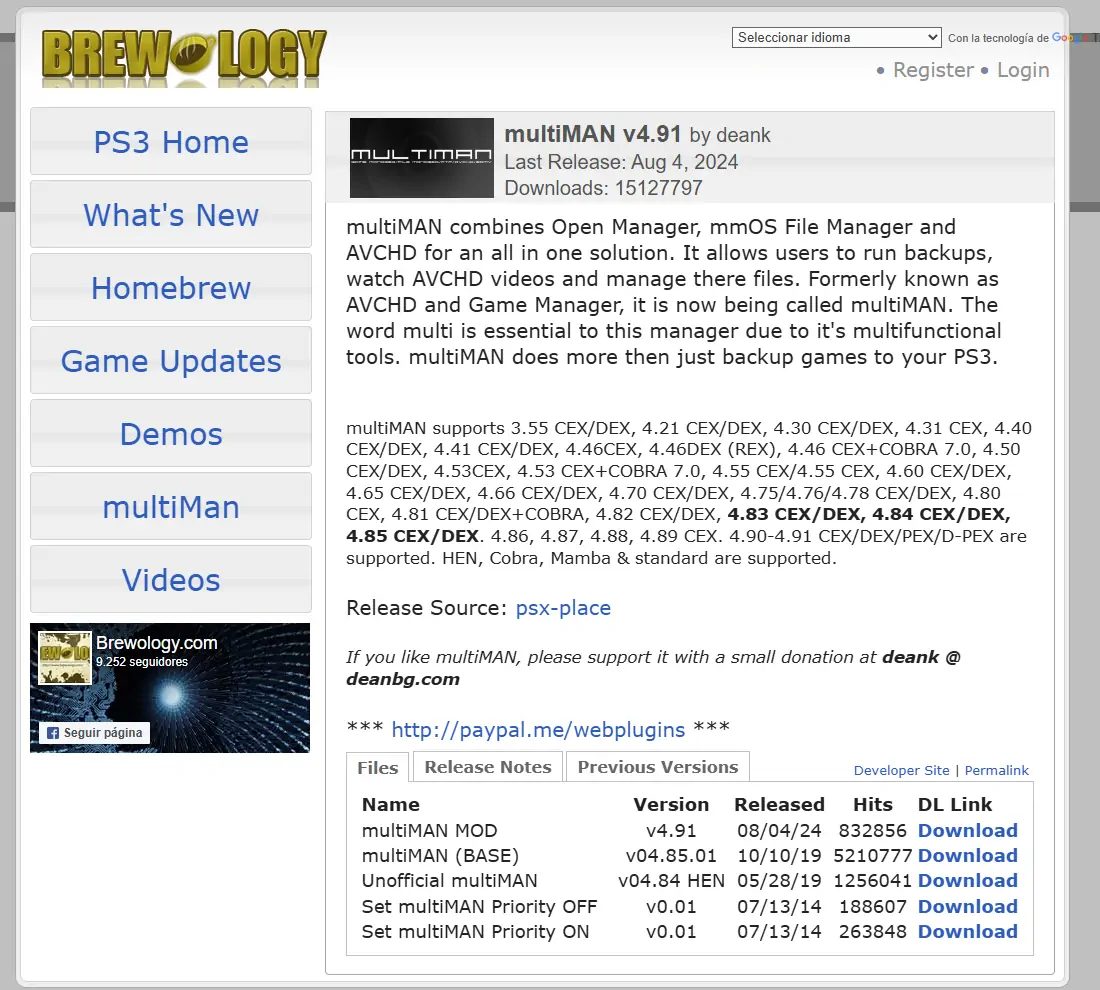The image size is (1100, 990).
Task: Click the Login link
Action: pyautogui.click(x=1023, y=70)
